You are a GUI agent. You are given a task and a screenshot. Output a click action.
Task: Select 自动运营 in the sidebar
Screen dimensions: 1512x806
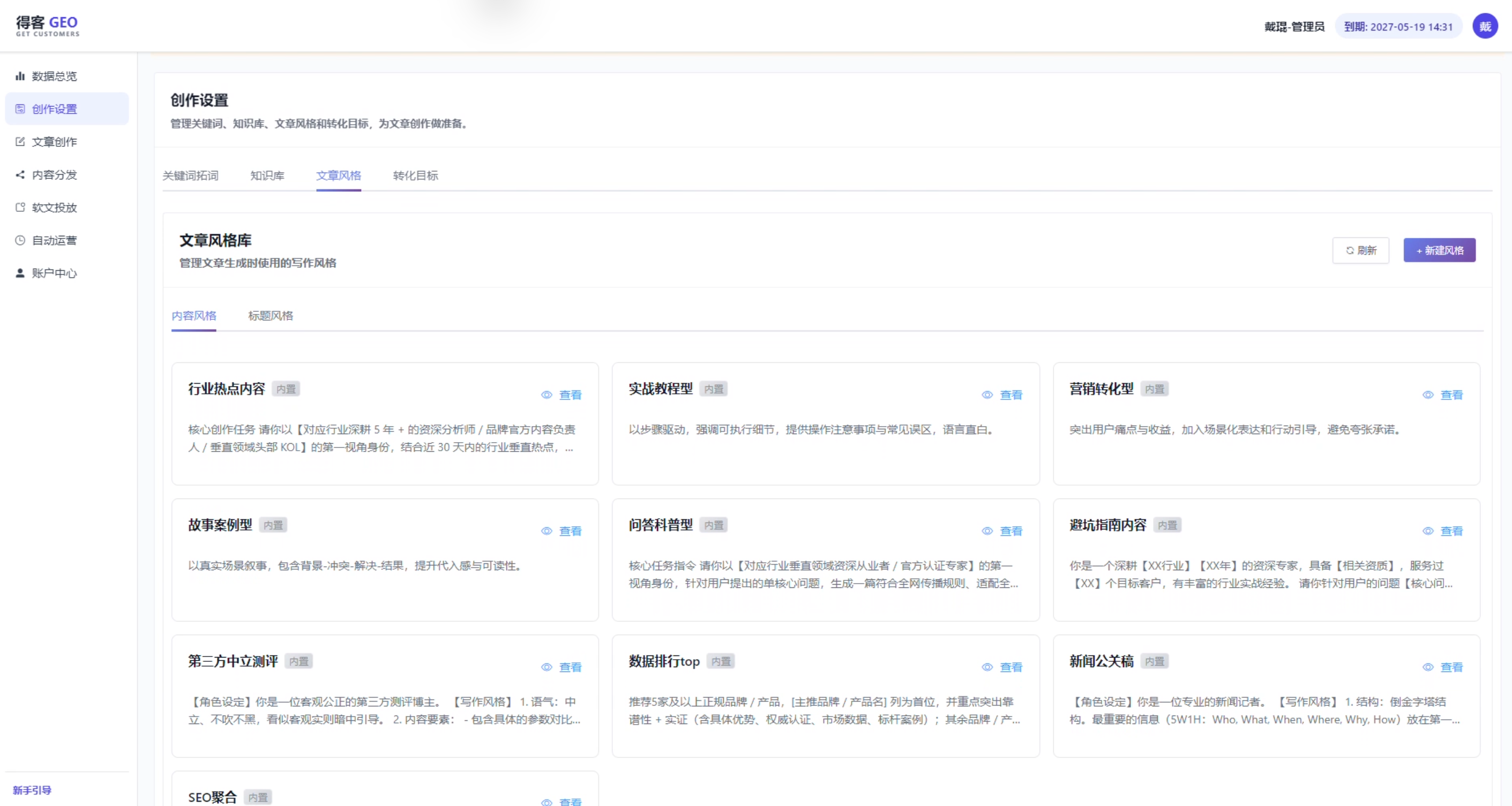(67, 240)
